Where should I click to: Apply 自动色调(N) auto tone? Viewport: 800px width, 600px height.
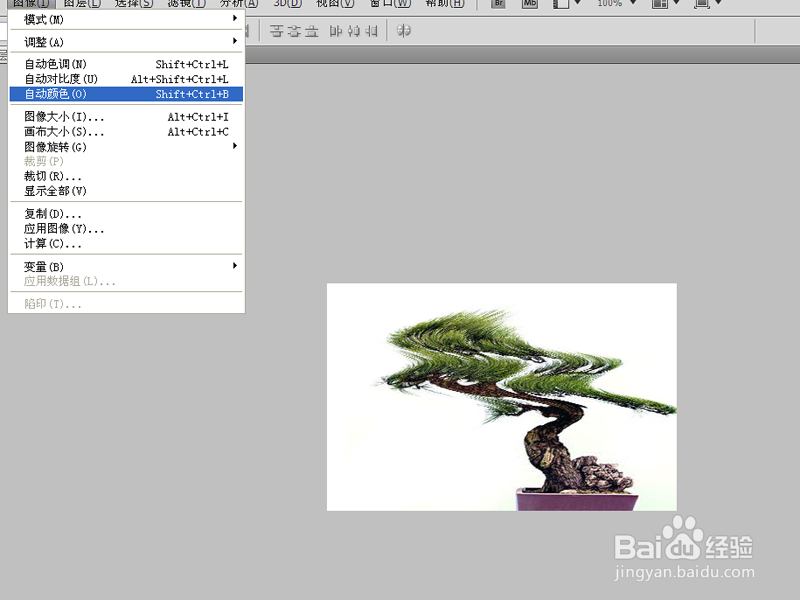126,64
